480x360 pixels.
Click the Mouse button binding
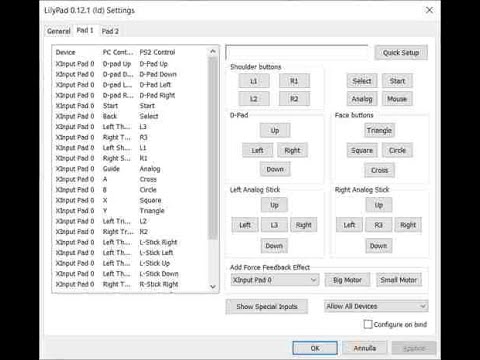(x=397, y=99)
